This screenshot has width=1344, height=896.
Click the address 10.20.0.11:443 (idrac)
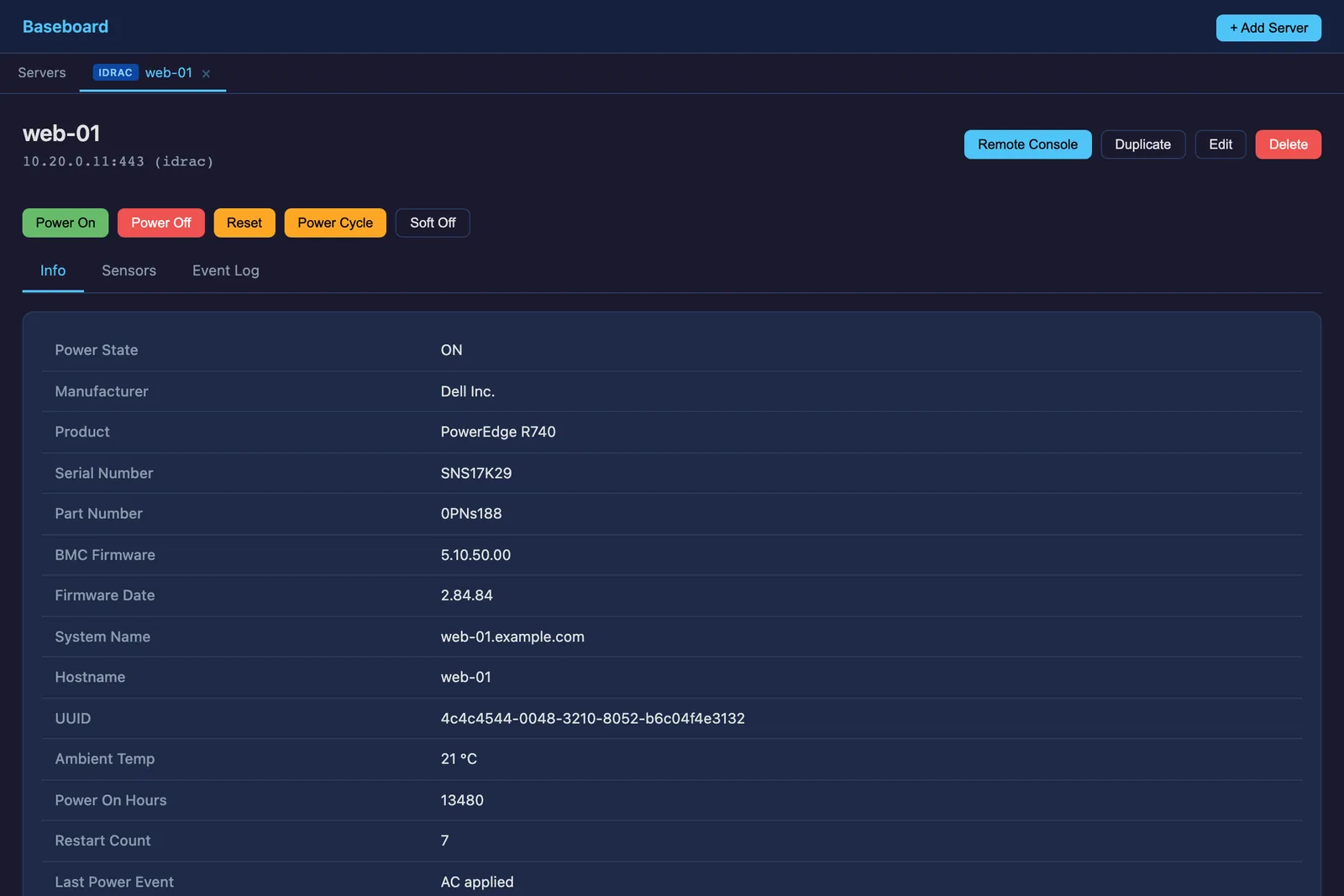tap(118, 161)
